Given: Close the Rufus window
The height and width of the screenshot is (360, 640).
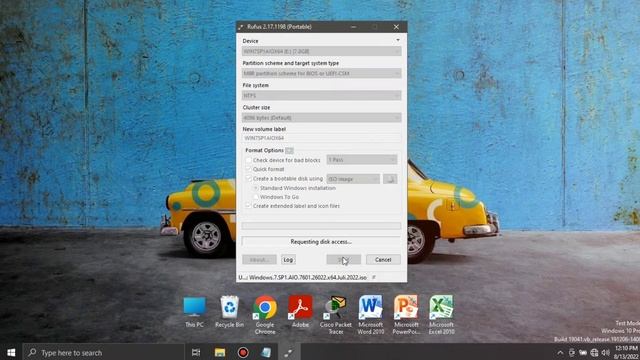Looking at the screenshot, I should point(396,27).
